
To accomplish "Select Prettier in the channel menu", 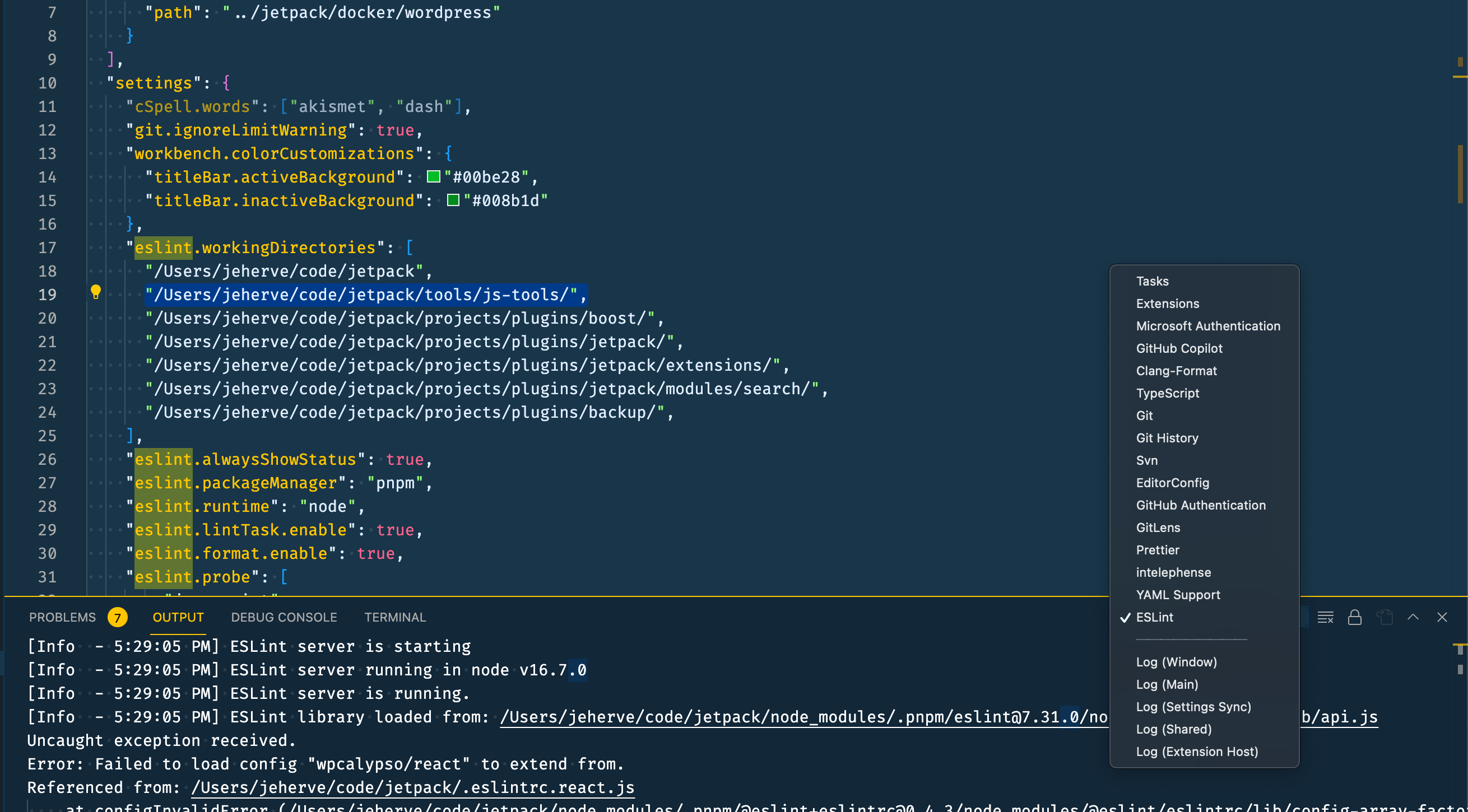I will pos(1158,550).
